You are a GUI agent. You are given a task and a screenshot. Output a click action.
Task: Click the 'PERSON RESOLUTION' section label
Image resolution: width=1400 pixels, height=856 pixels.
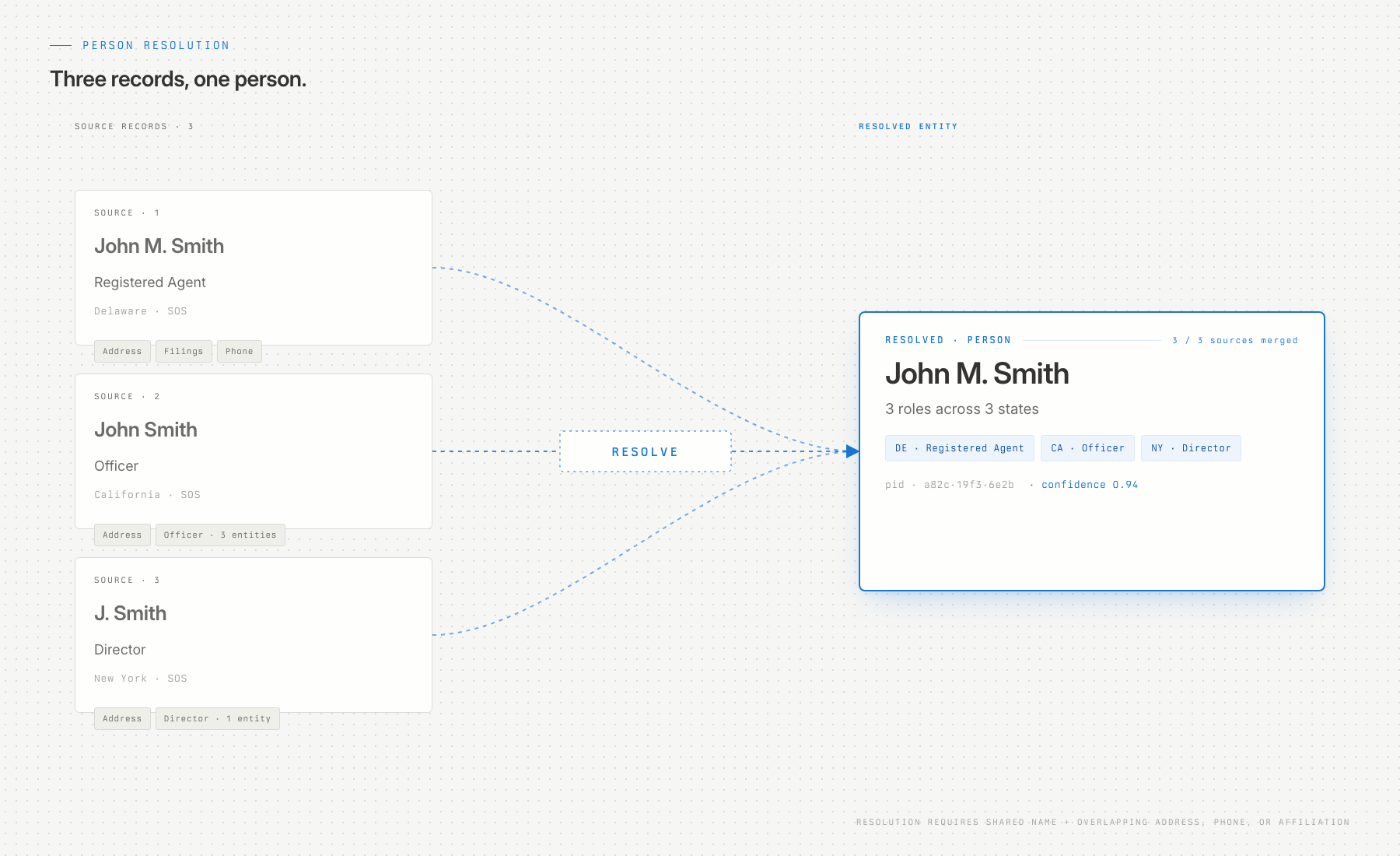coord(156,46)
